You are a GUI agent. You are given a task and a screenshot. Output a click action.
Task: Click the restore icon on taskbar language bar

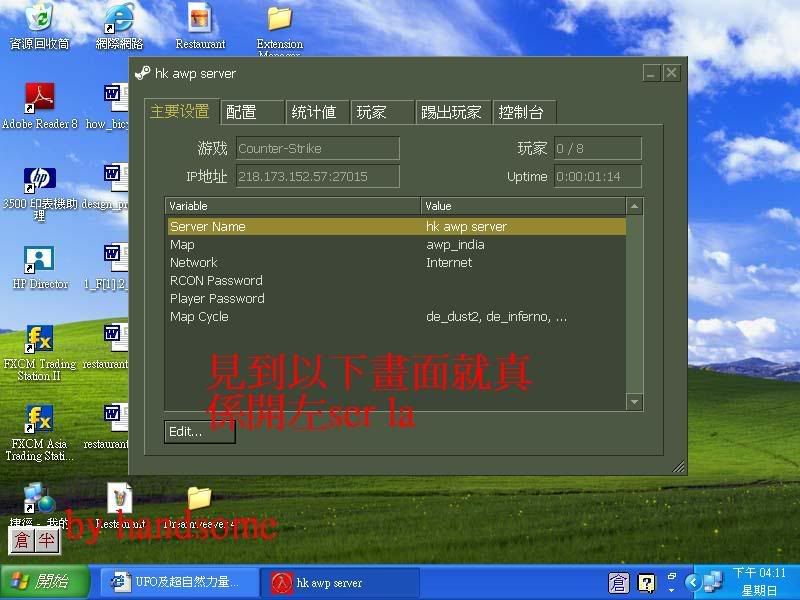coord(671,576)
